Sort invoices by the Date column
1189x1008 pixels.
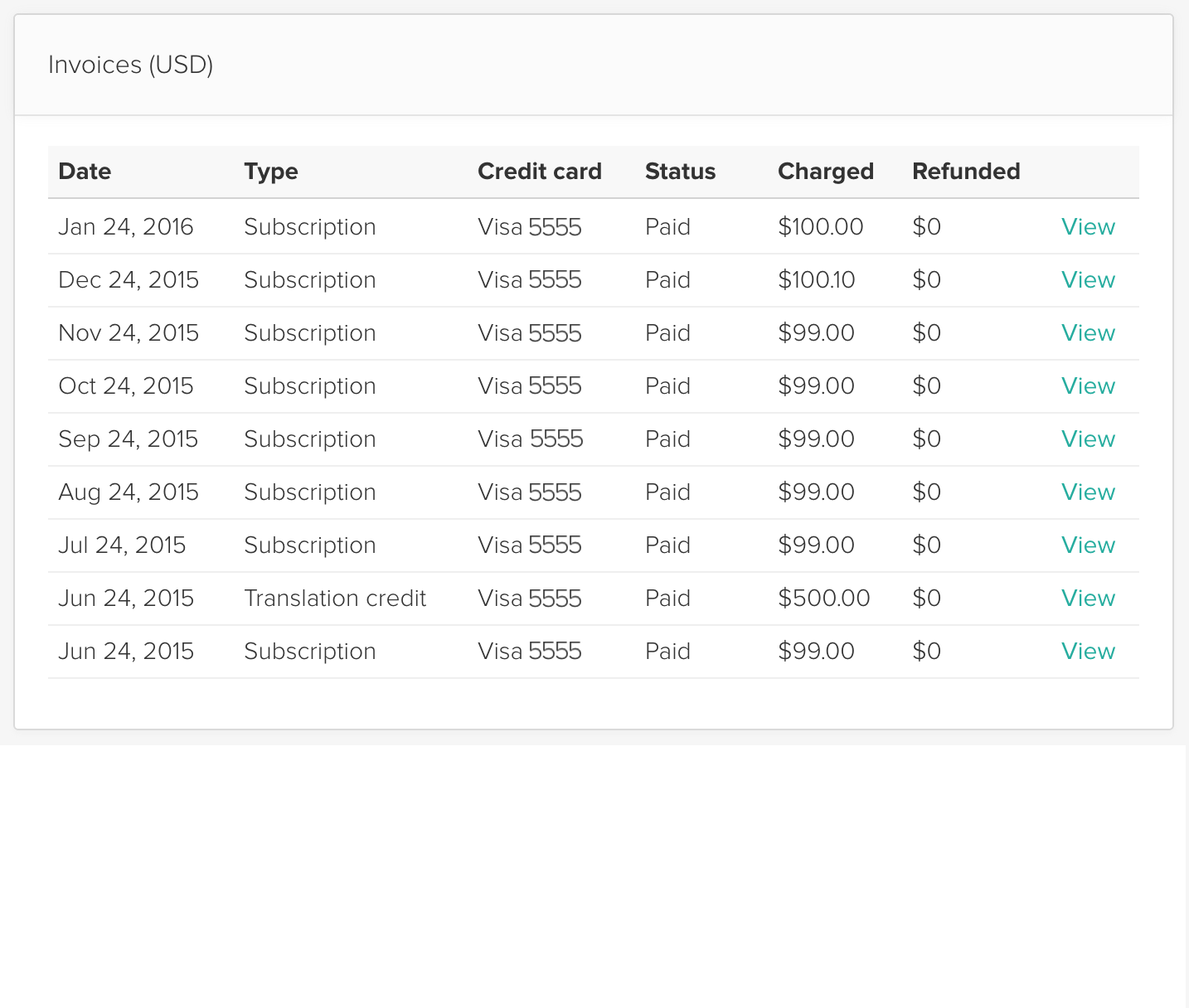click(x=85, y=172)
